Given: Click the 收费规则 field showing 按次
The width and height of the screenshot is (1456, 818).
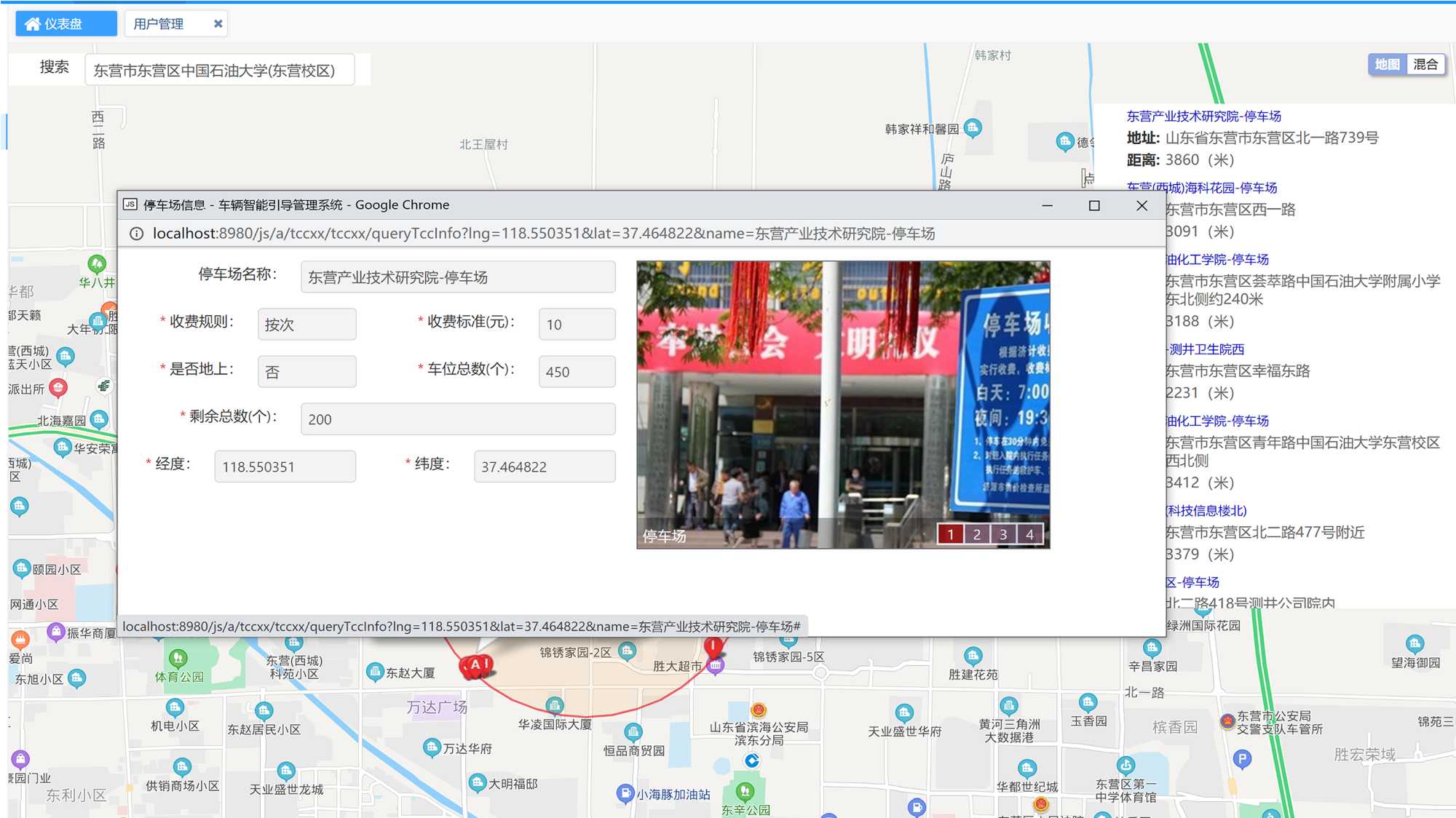Looking at the screenshot, I should pos(306,325).
